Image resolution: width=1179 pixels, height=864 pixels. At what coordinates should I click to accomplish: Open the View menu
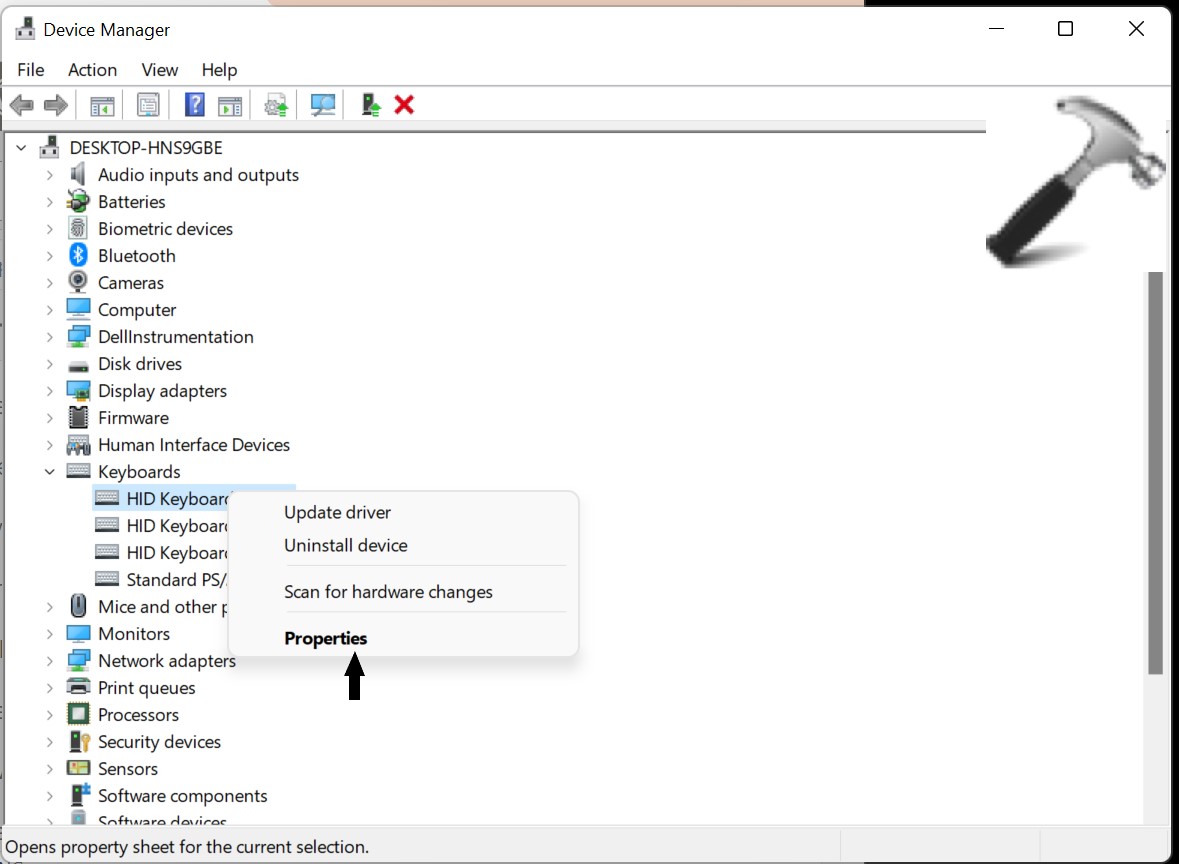pos(159,70)
